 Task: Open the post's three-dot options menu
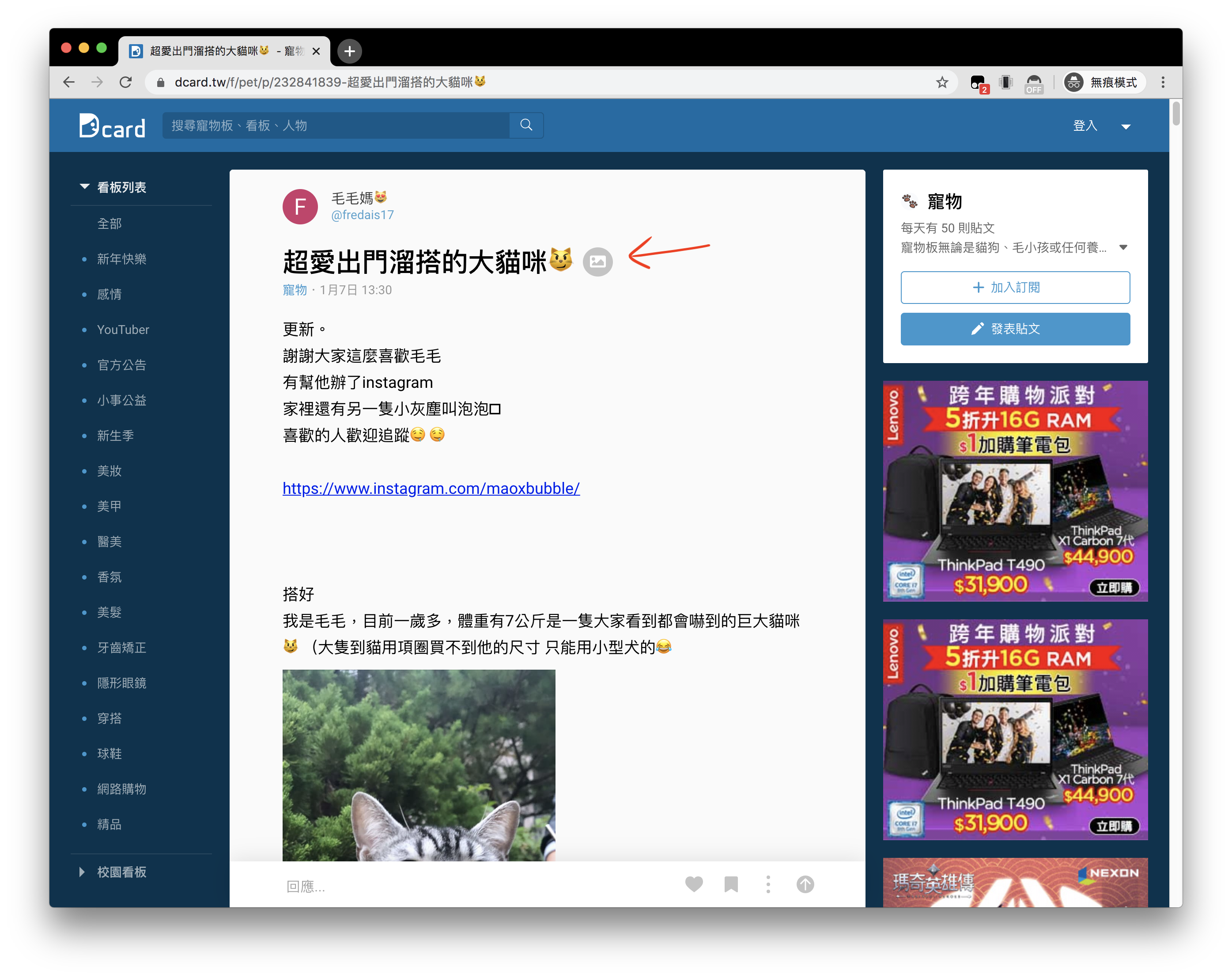click(x=768, y=884)
